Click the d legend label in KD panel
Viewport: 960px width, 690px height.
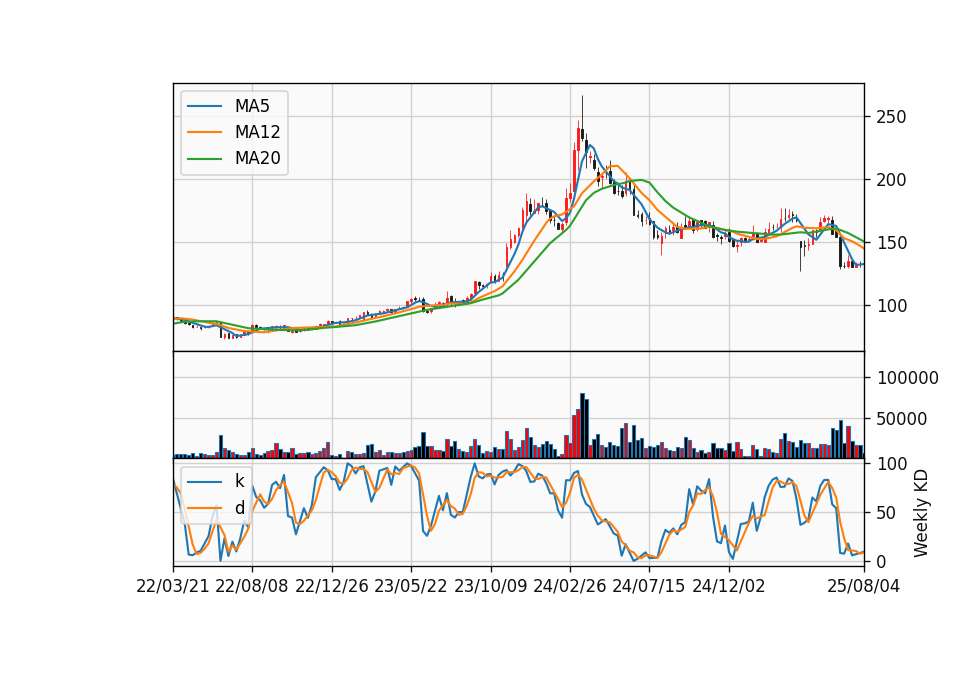[239, 508]
